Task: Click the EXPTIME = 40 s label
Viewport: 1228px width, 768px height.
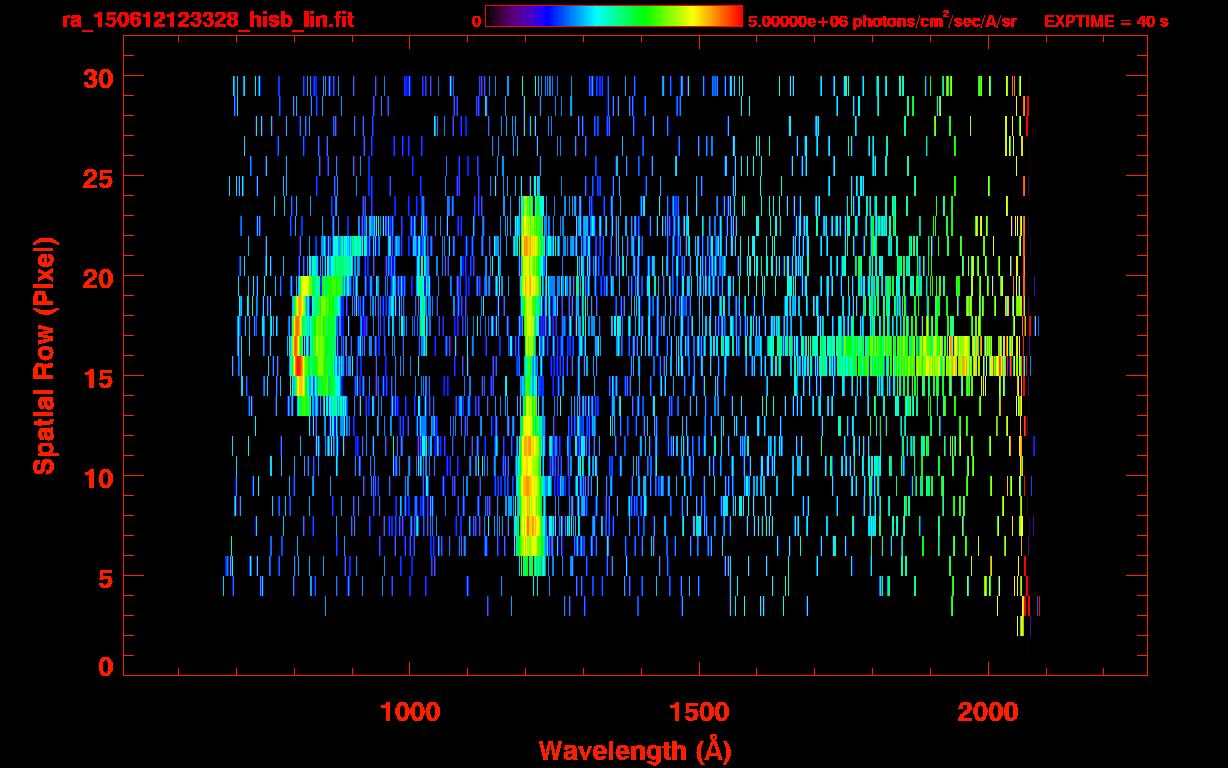Action: point(1106,21)
